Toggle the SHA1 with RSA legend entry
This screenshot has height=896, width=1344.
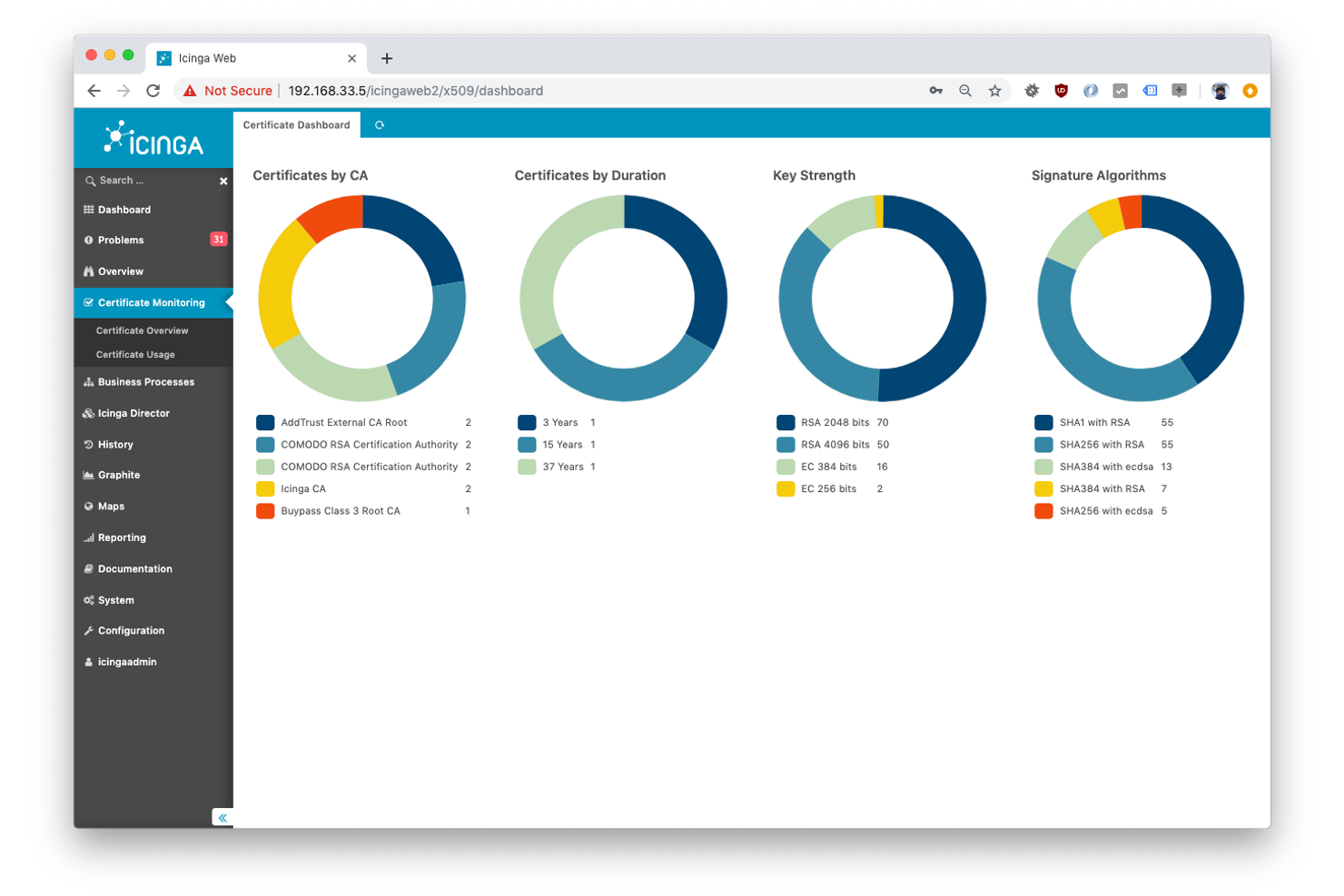pos(1094,422)
